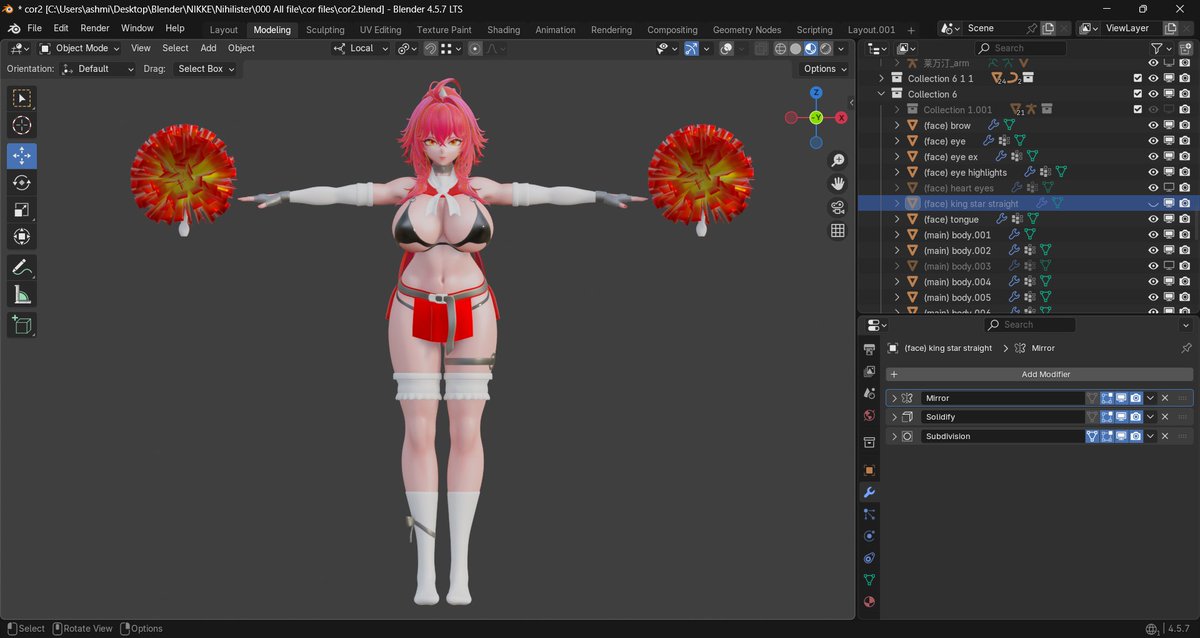
Task: Switch to wireframe viewport shading
Action: 781,48
